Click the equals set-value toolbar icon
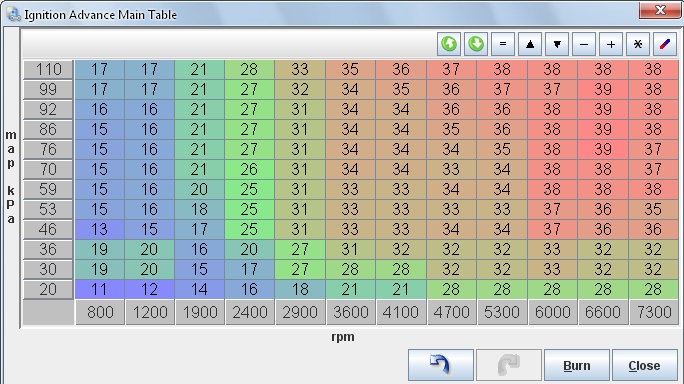This screenshot has height=384, width=684. 503,44
